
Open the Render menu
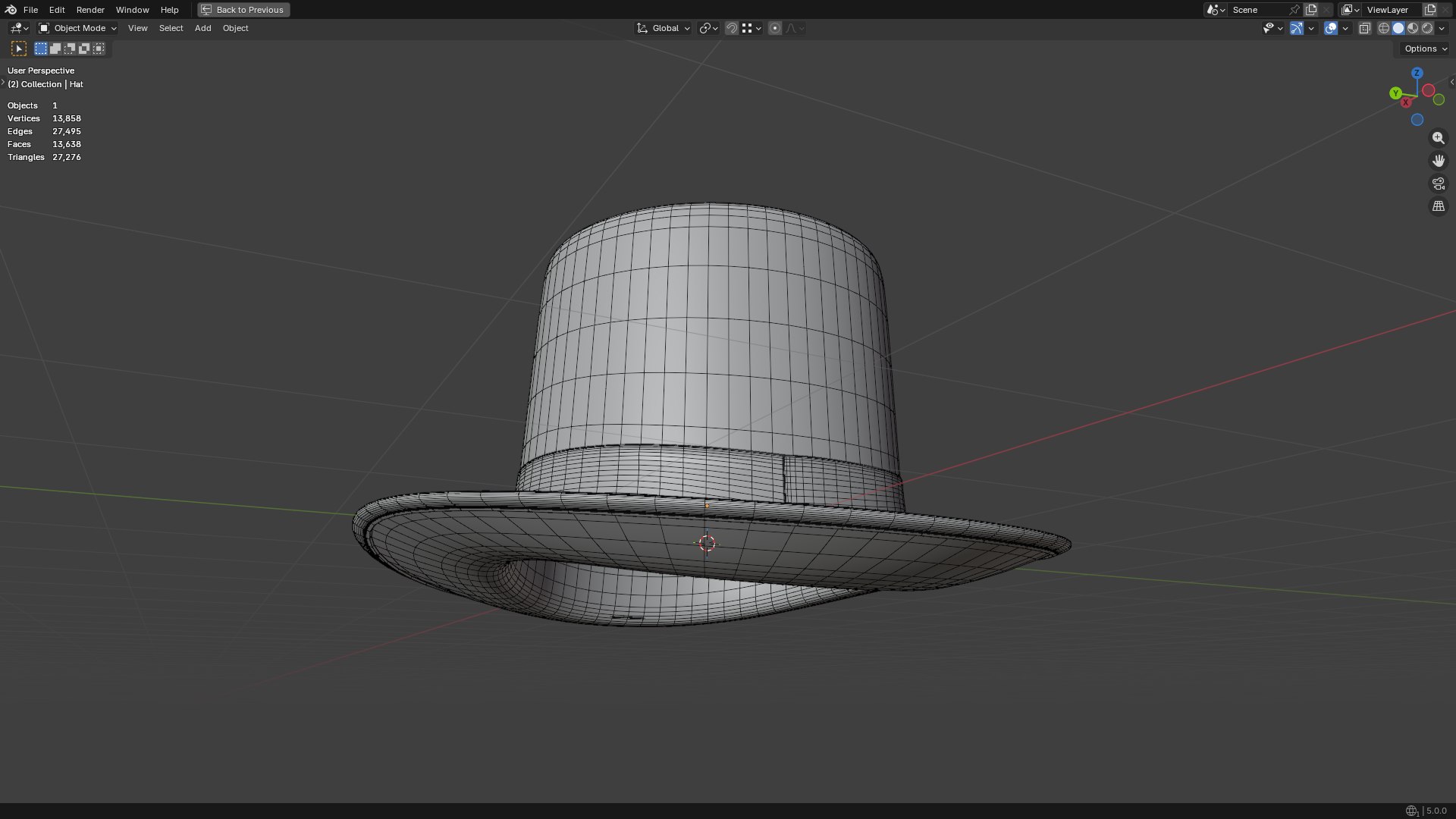[x=90, y=10]
